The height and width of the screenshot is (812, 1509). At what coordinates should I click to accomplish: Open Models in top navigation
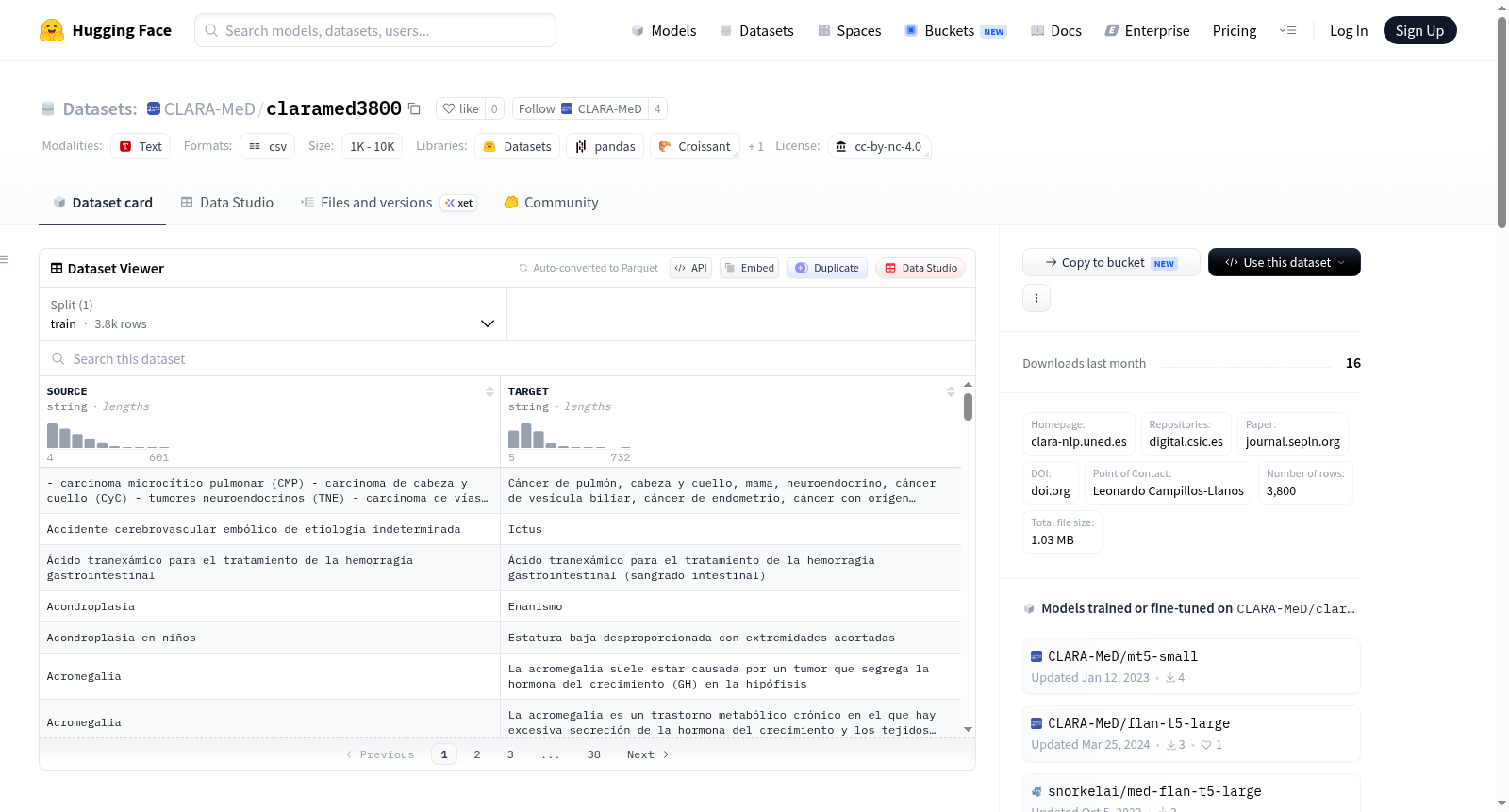(664, 30)
